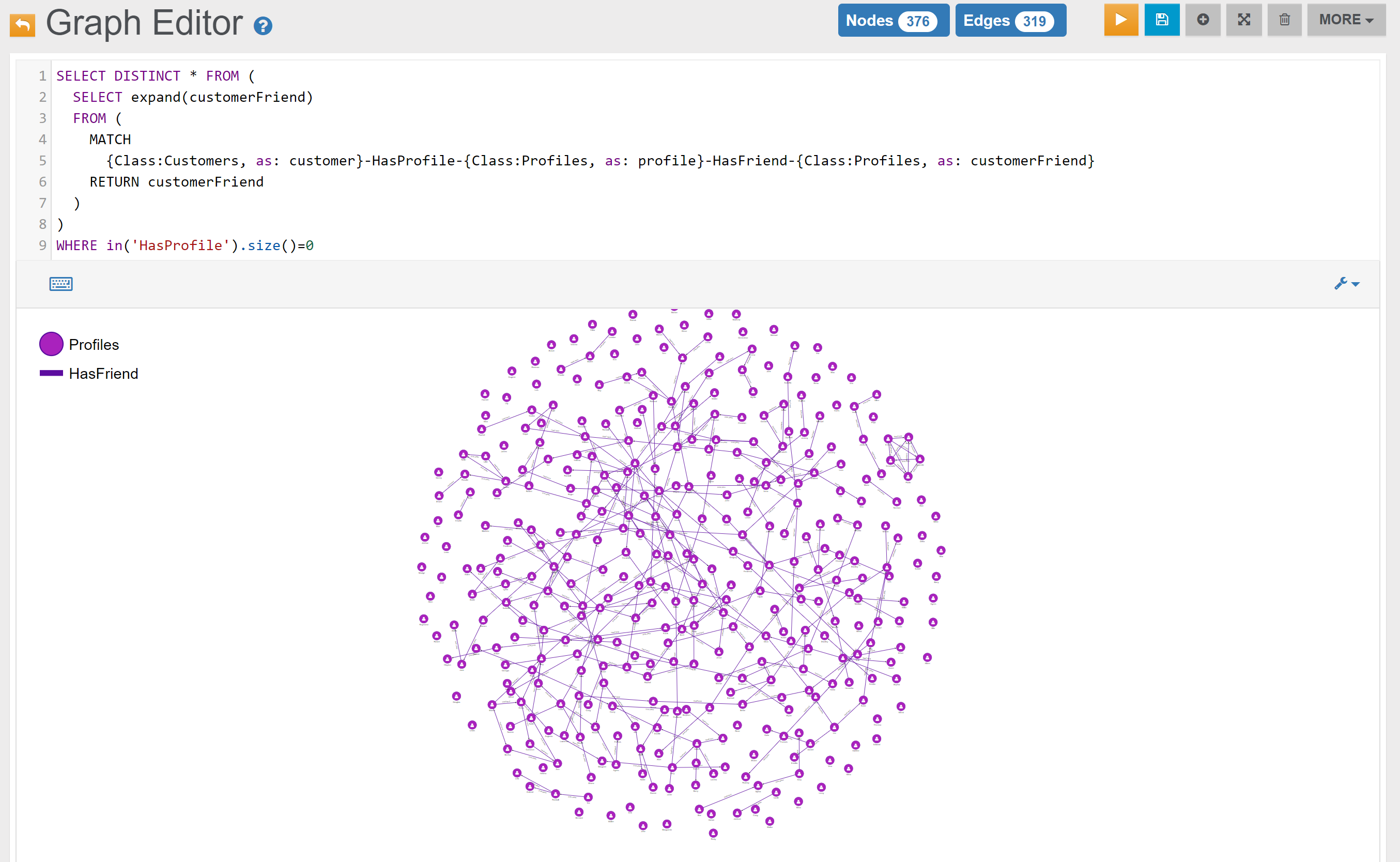Click the fullscreen expand arrows icon
Screen dimensions: 1400x862
(x=1243, y=20)
